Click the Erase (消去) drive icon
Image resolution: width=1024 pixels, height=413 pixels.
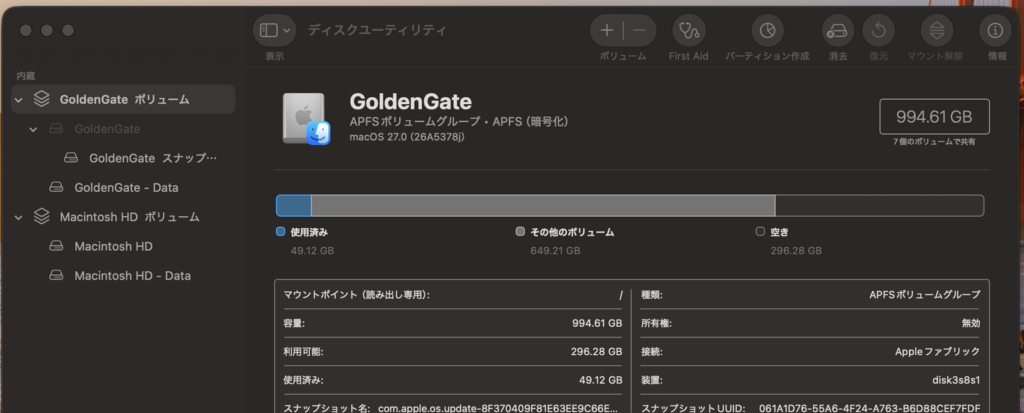[x=838, y=30]
